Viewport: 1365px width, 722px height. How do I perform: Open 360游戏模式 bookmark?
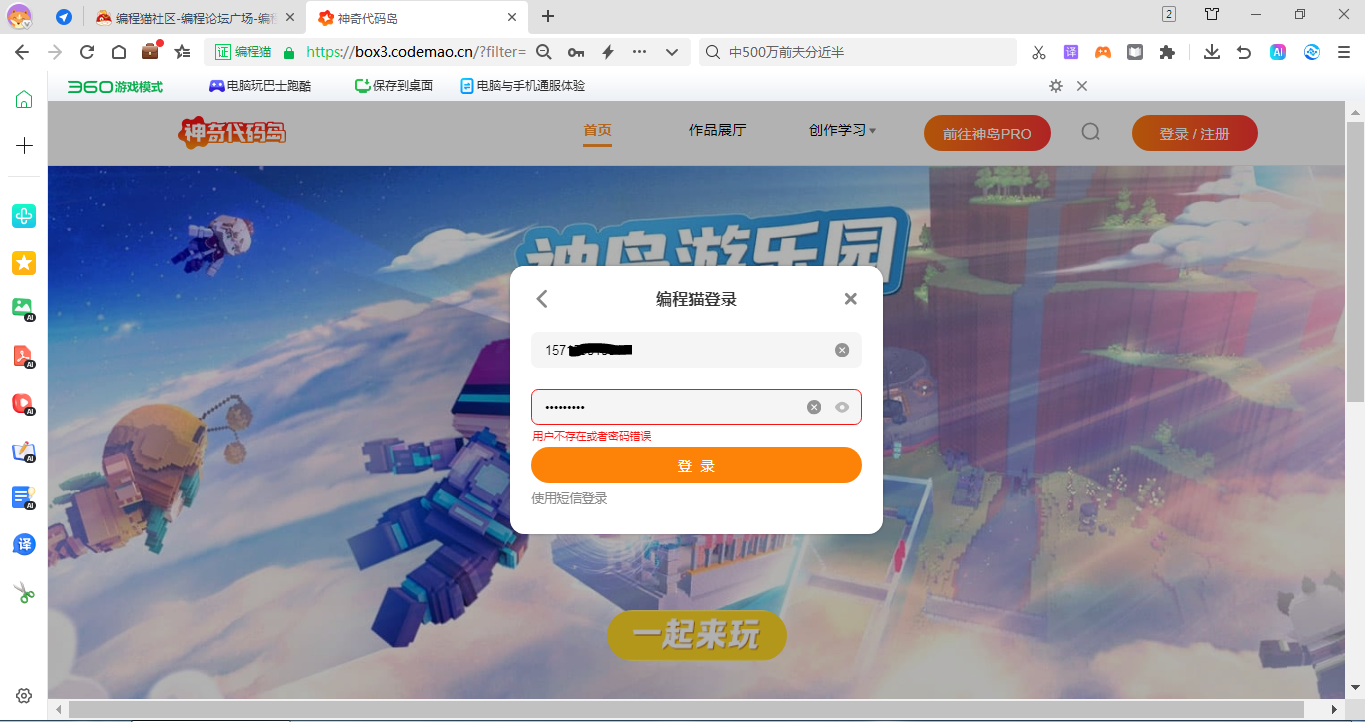point(115,87)
